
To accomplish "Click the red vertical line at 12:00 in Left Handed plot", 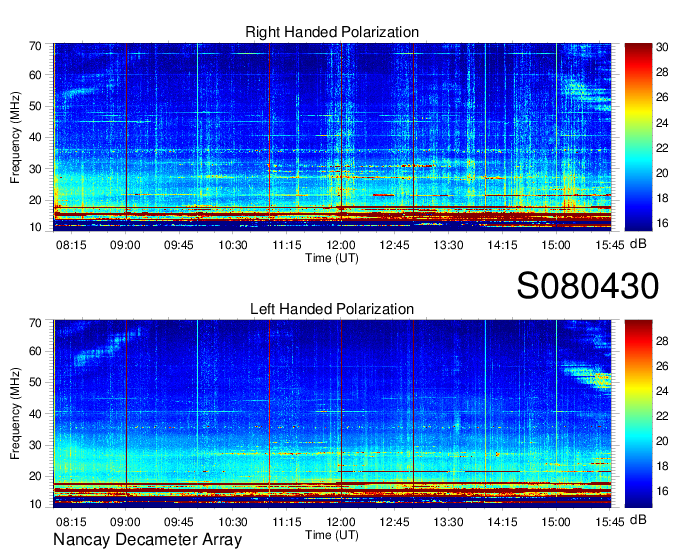I will point(341,408).
